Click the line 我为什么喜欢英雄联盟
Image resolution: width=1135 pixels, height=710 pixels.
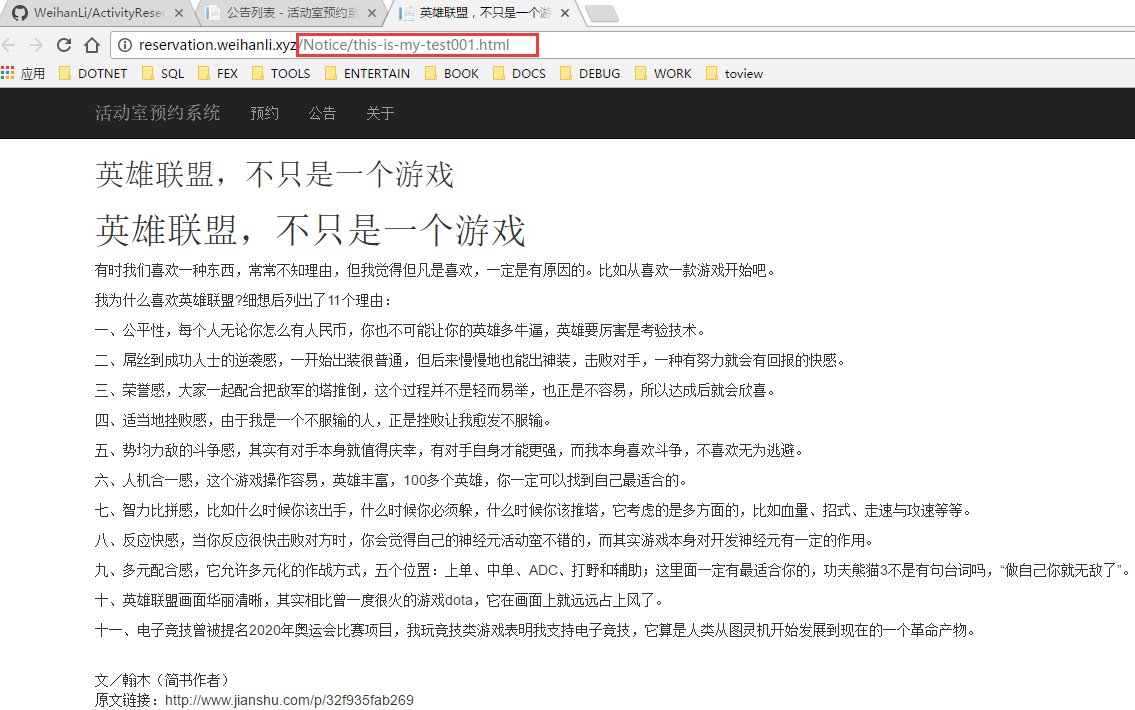click(244, 300)
